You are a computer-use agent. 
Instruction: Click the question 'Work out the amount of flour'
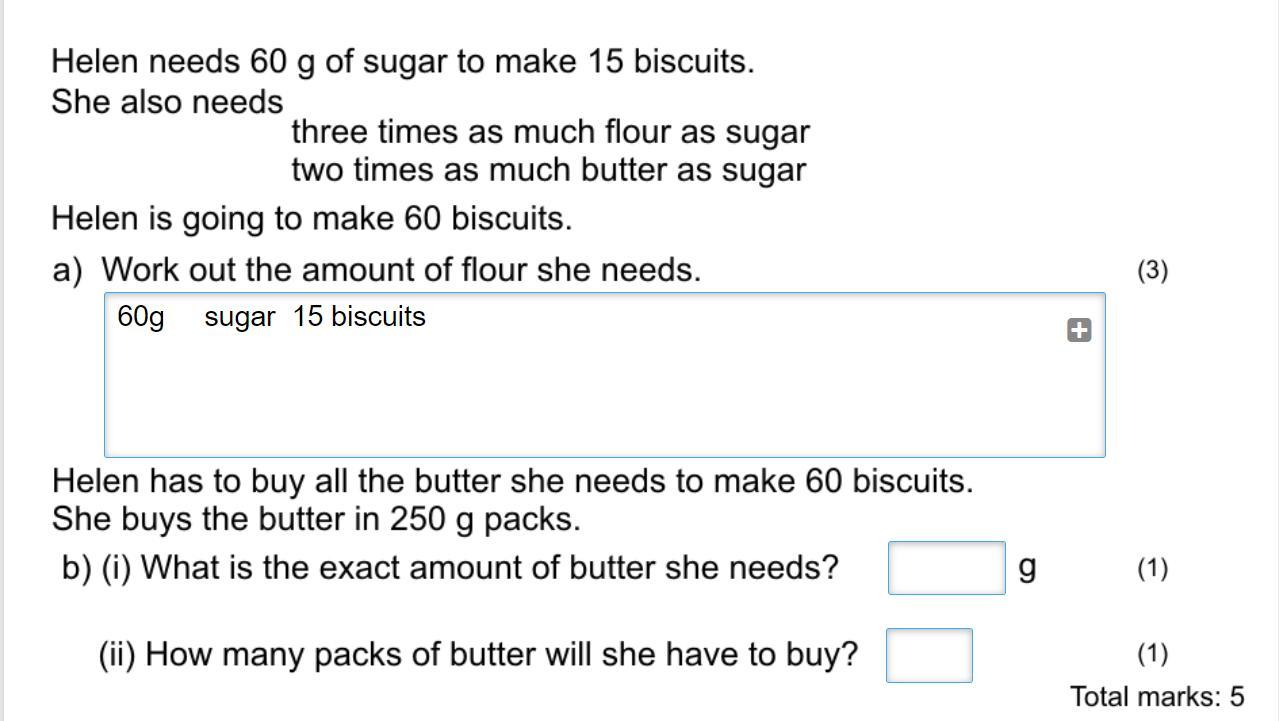401,269
